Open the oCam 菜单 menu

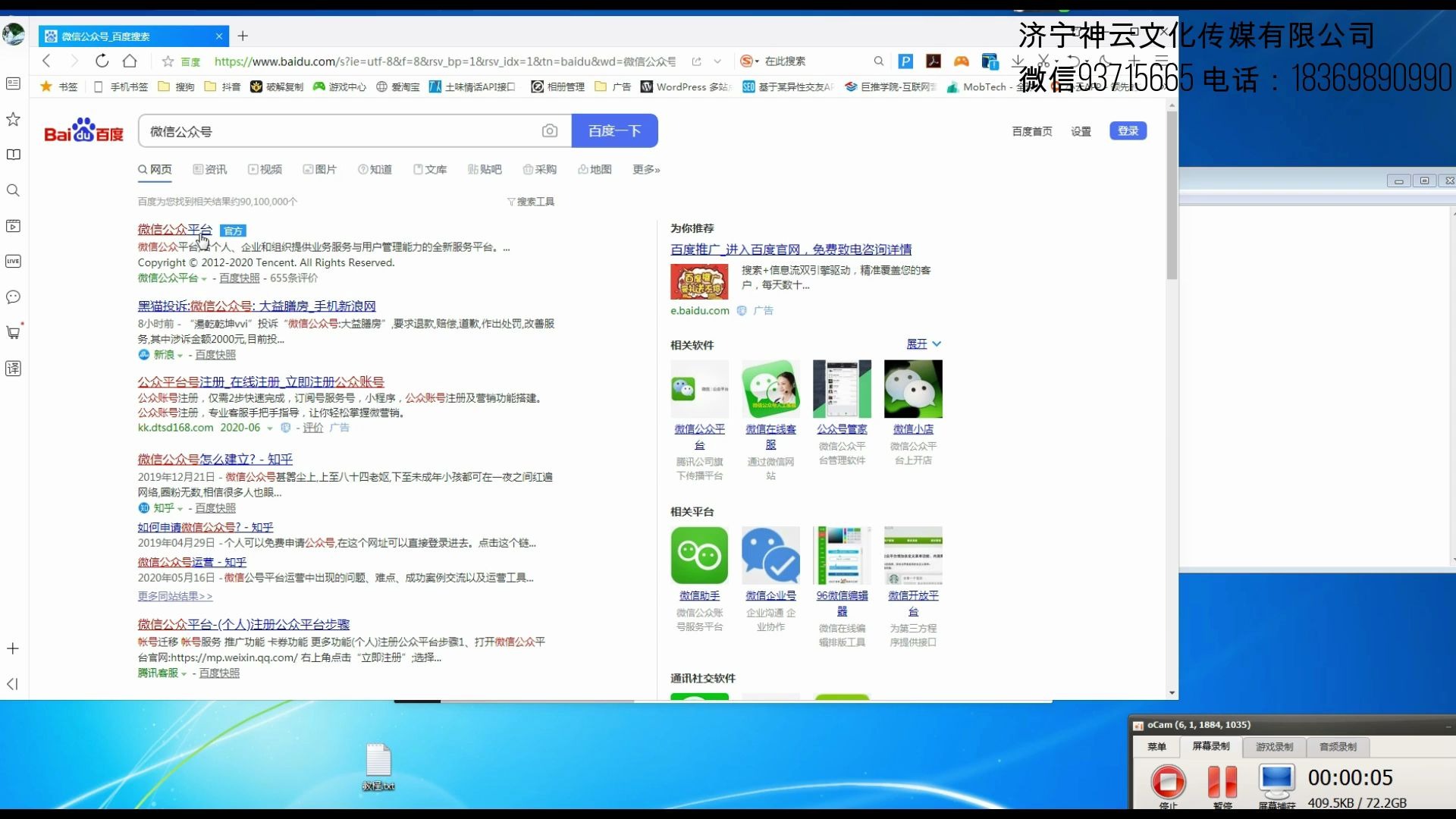[x=1157, y=746]
